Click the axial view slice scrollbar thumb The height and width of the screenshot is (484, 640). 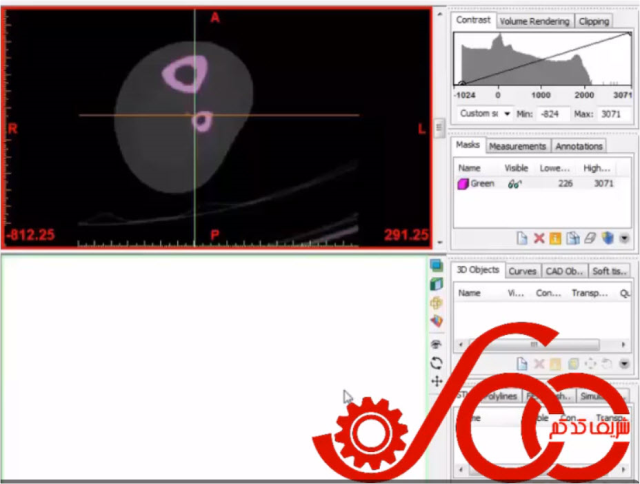coord(440,128)
